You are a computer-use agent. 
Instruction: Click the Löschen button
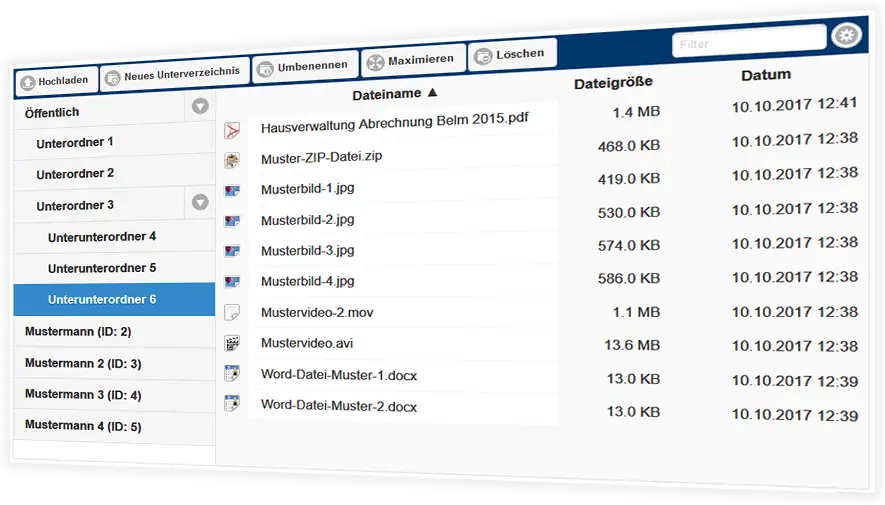pos(512,54)
